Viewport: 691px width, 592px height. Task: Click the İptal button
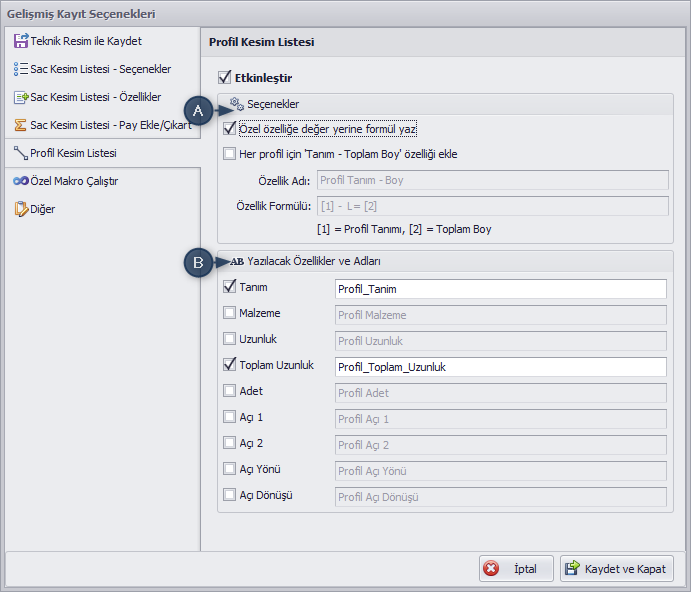[516, 569]
